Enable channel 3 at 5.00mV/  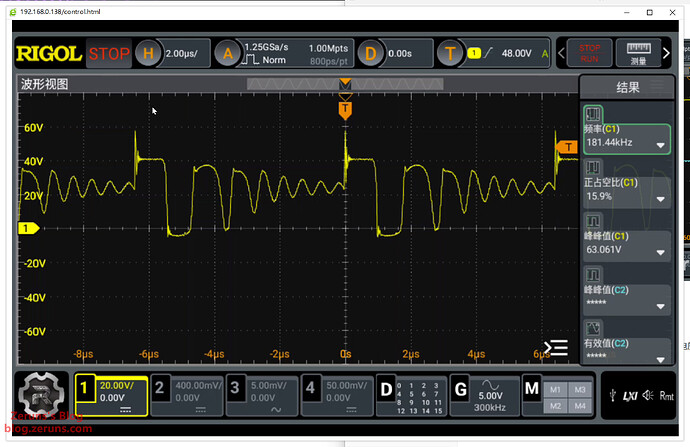[261, 391]
